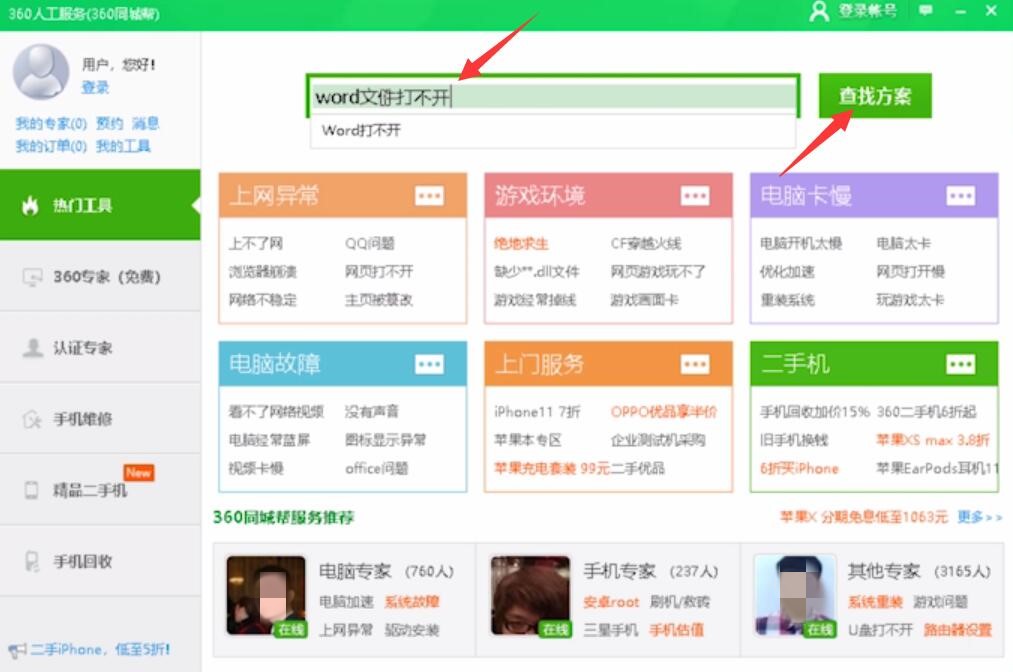Click the 手机专家 photo thumbnail
The image size is (1013, 672).
(530, 596)
